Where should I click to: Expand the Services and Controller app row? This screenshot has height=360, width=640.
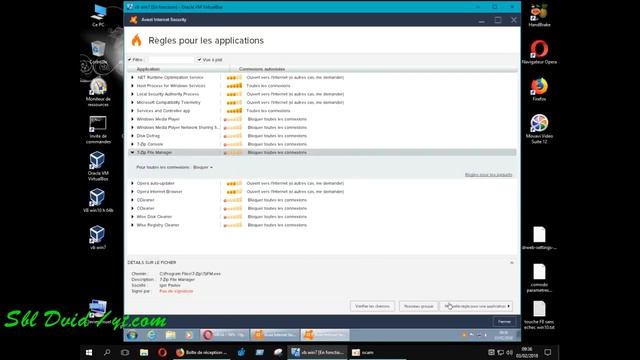[132, 111]
